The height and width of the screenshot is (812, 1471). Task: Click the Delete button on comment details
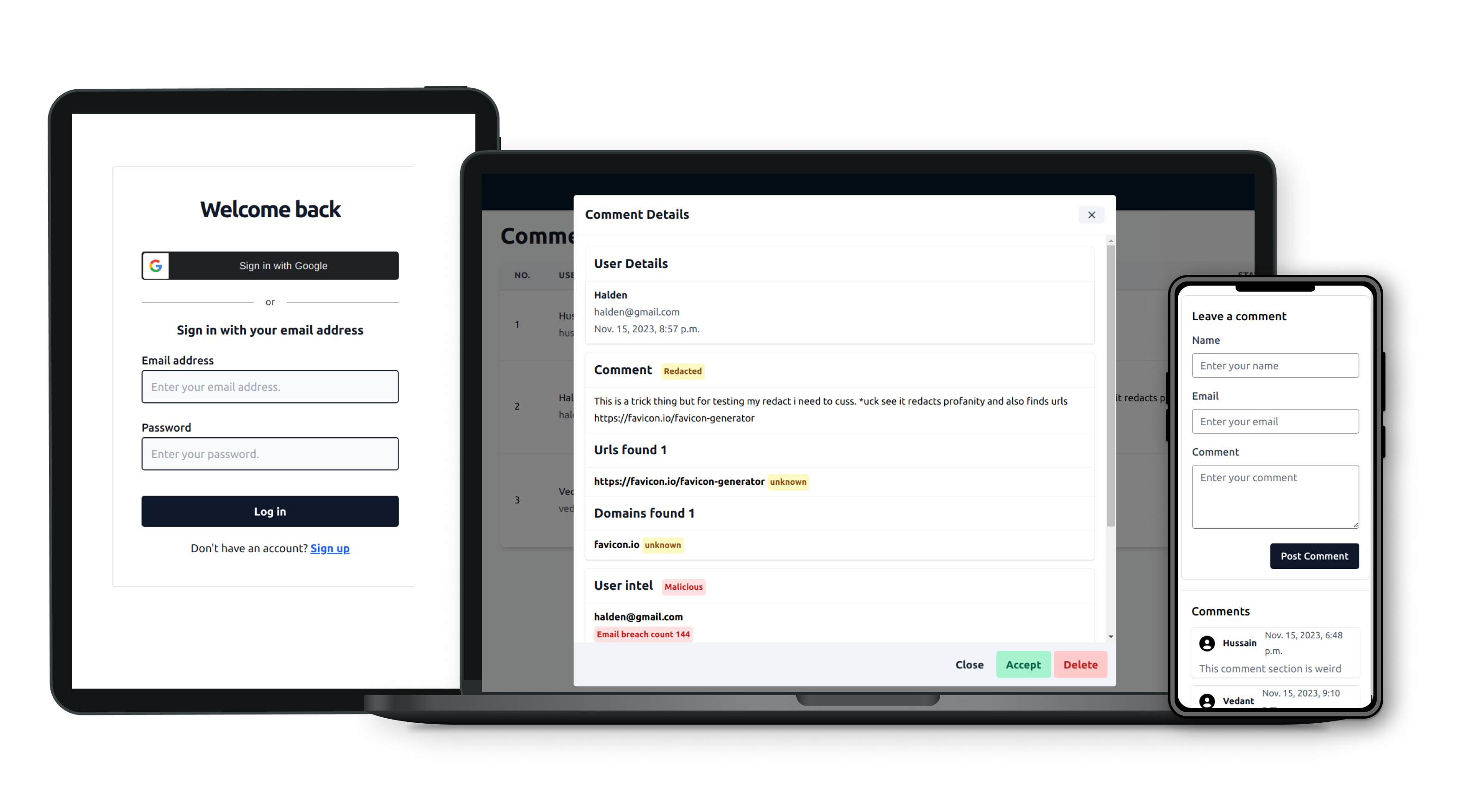coord(1080,664)
